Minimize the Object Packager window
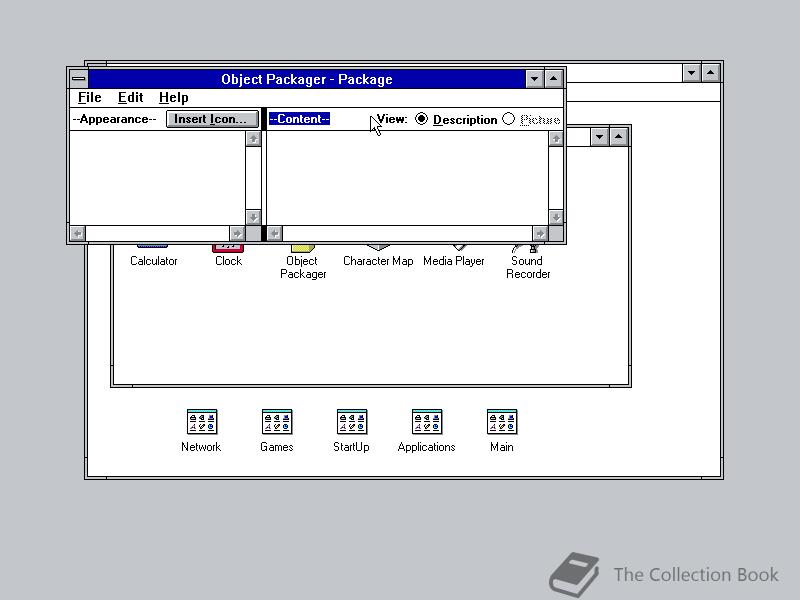Screen dimensions: 800x600 point(534,79)
